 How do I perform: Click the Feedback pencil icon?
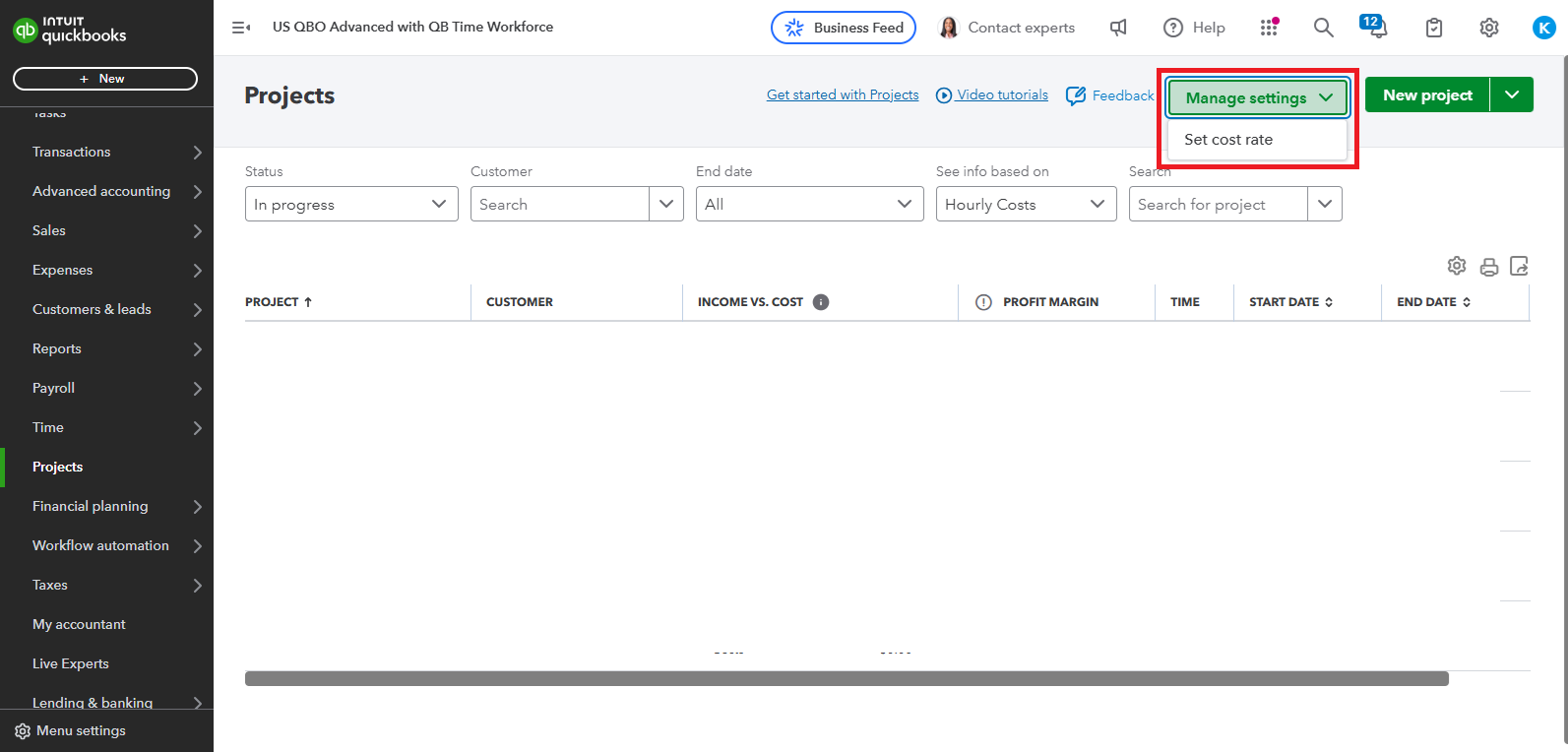(1076, 95)
